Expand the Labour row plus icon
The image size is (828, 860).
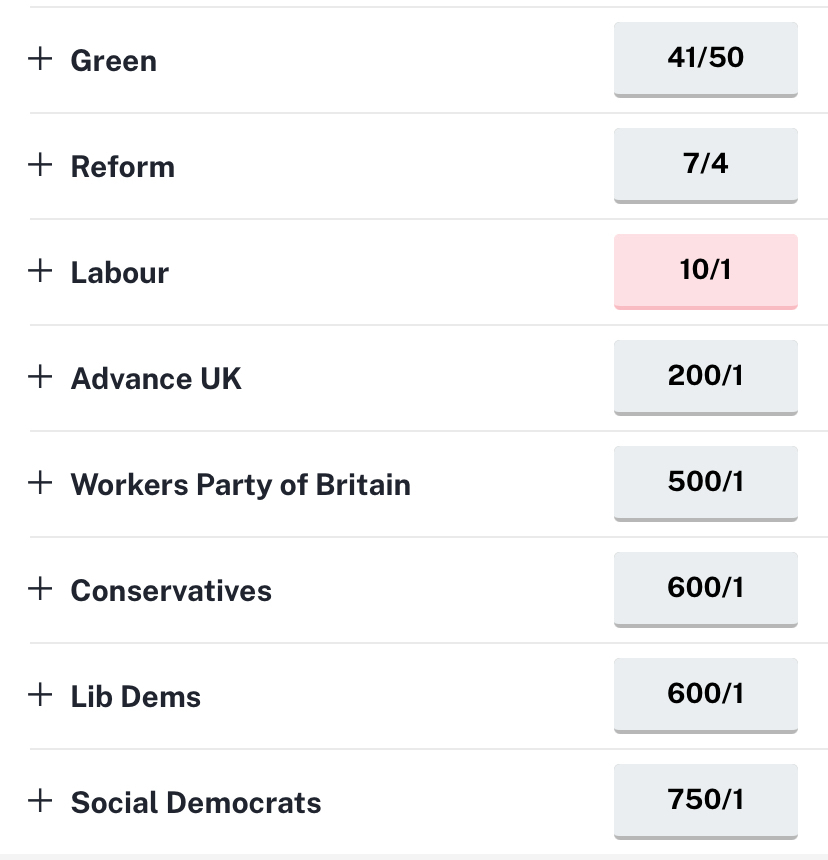40,270
